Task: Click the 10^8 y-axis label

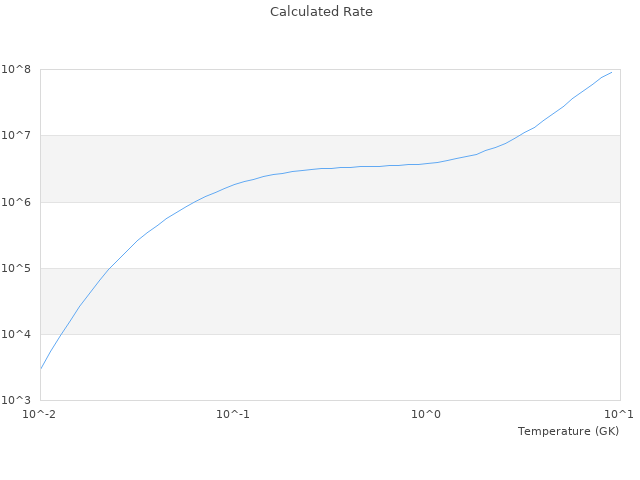Action: [18, 69]
